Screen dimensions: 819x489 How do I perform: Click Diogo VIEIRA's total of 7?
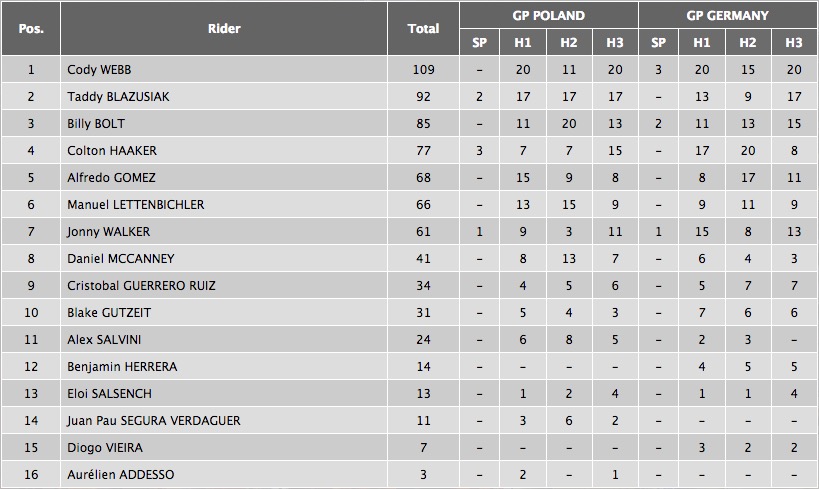[x=423, y=448]
